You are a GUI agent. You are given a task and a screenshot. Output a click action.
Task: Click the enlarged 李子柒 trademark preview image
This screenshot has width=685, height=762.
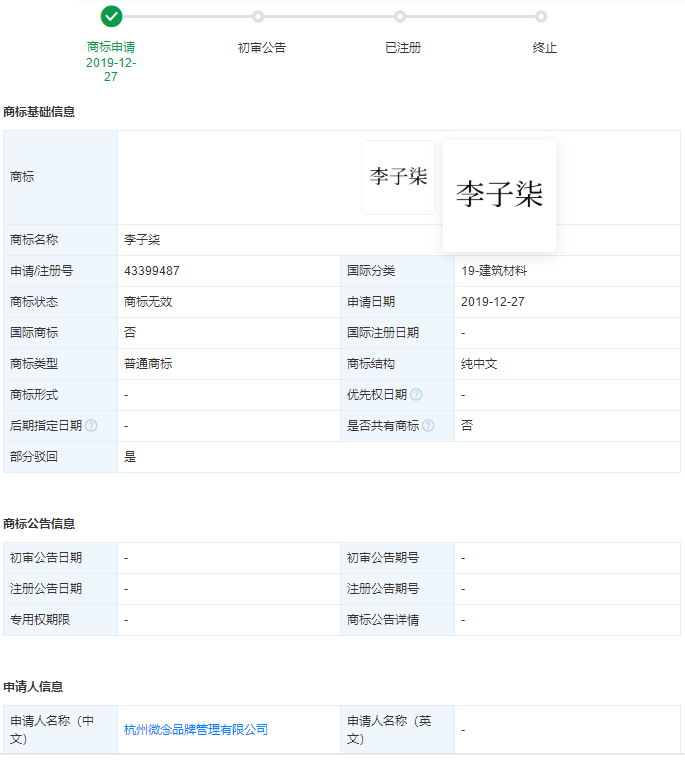[499, 196]
